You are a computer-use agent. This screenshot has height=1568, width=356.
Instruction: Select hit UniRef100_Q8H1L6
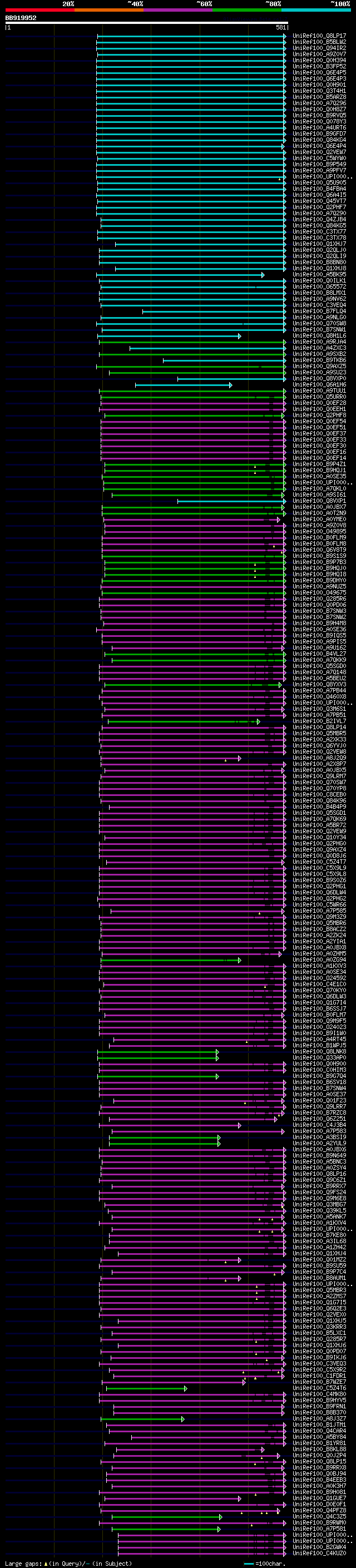pos(319,335)
